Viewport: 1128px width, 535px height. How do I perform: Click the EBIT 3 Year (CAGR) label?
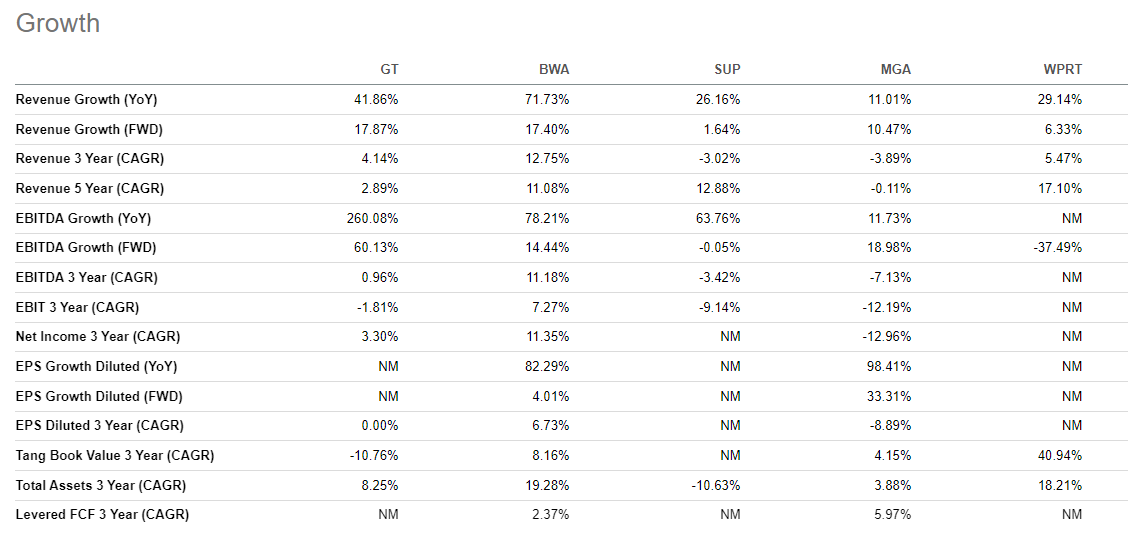click(x=77, y=307)
